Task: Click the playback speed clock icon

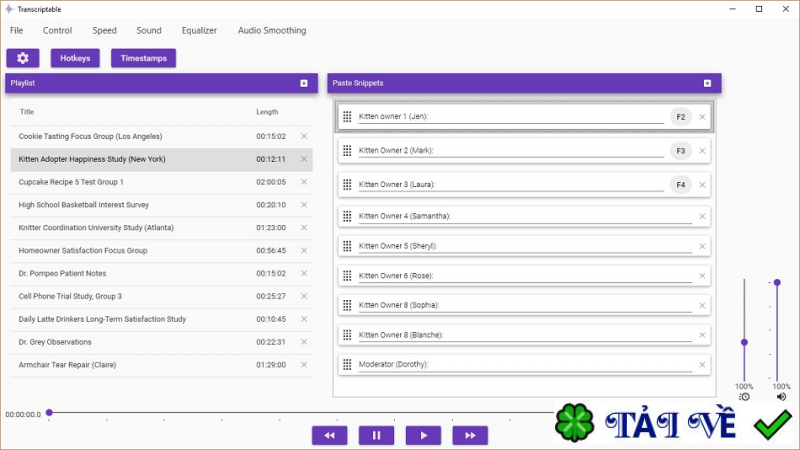Action: point(744,396)
